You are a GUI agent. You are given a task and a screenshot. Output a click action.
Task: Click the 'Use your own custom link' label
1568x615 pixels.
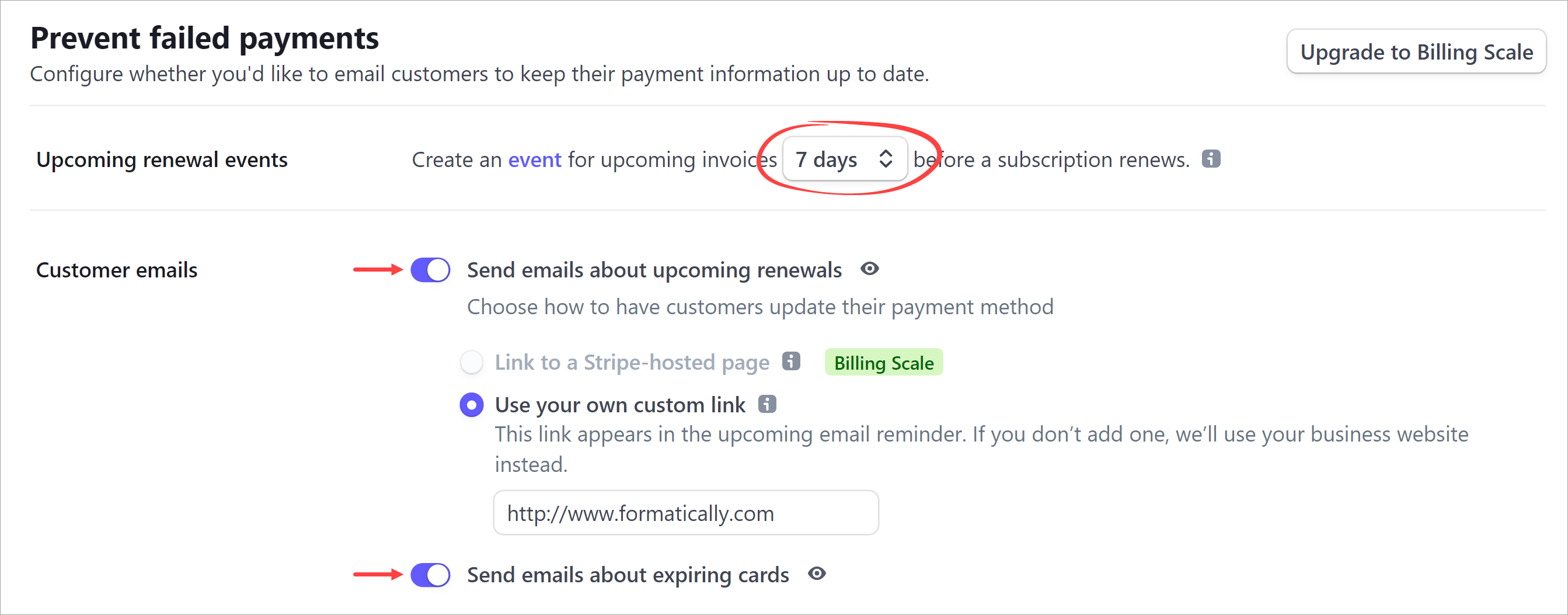pos(619,405)
